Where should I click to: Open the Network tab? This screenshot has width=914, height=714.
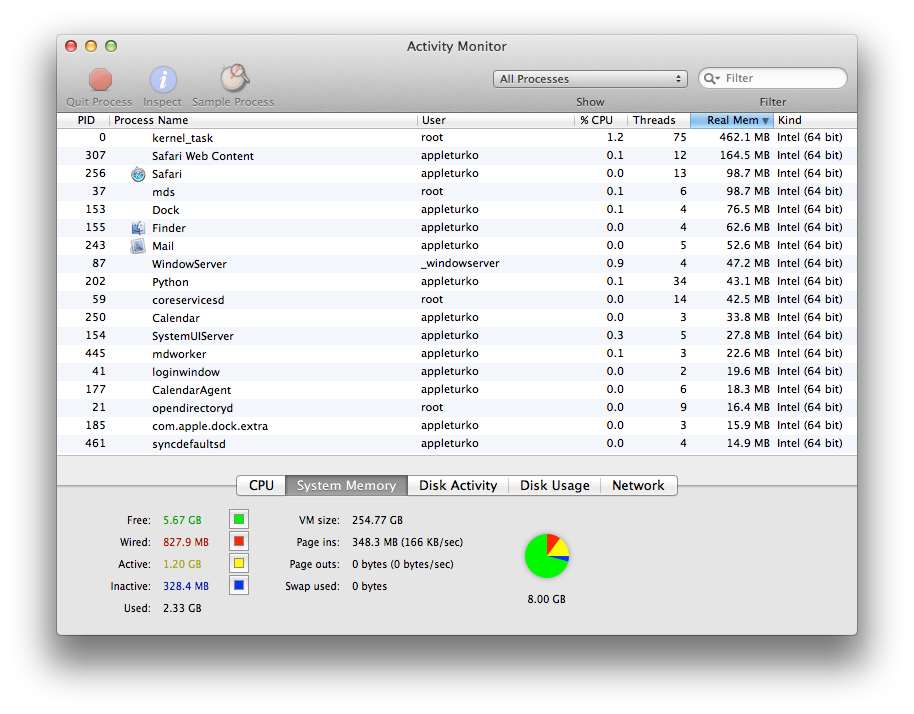coord(638,486)
